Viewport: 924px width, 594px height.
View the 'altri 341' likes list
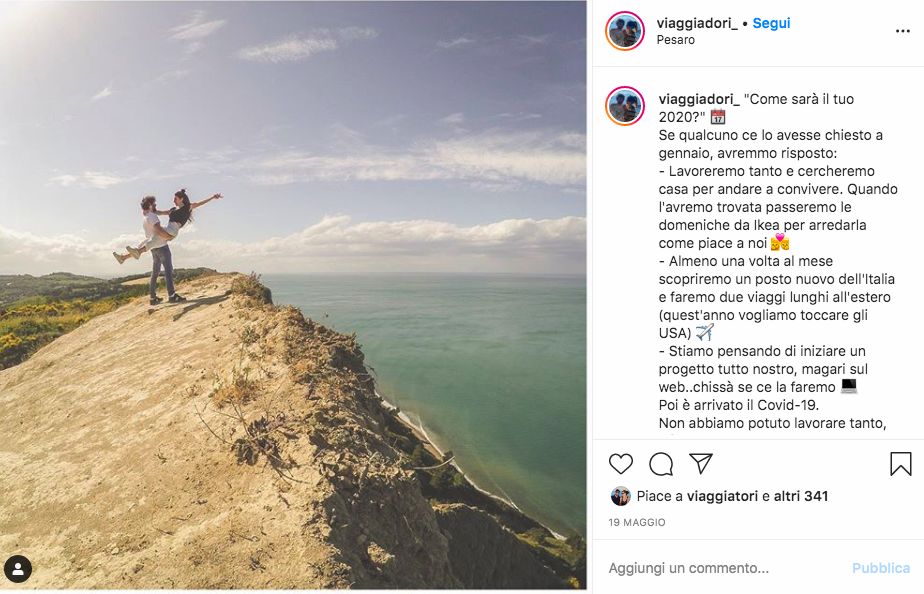click(800, 496)
